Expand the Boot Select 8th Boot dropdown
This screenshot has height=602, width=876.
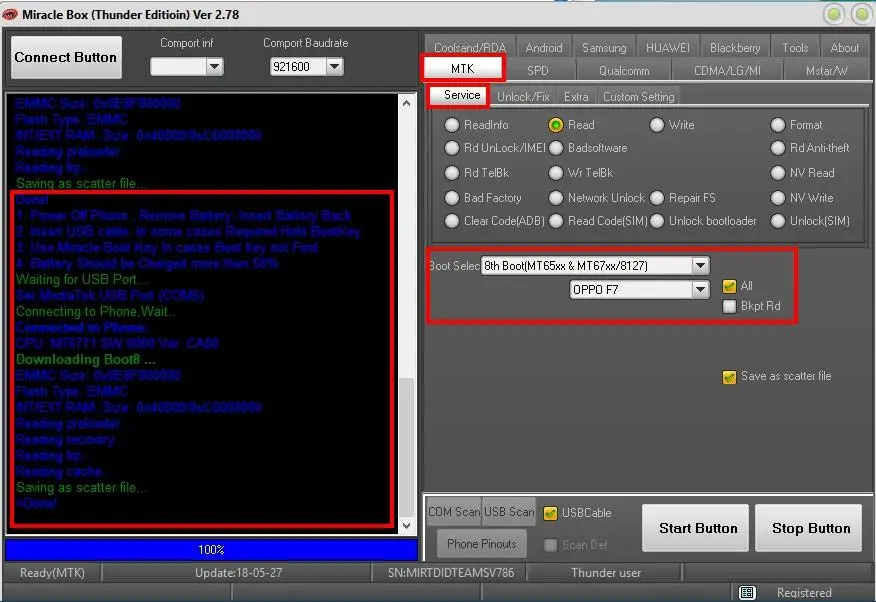(700, 266)
